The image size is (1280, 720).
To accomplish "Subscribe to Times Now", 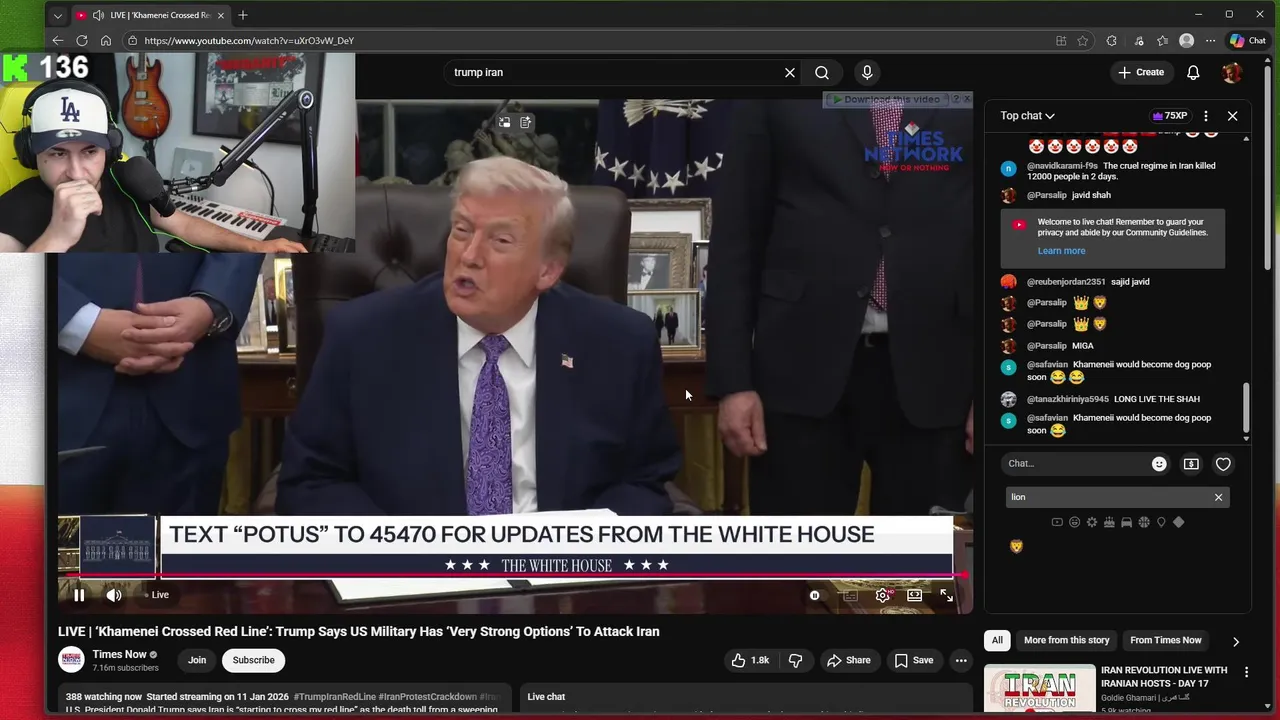I will pyautogui.click(x=253, y=660).
